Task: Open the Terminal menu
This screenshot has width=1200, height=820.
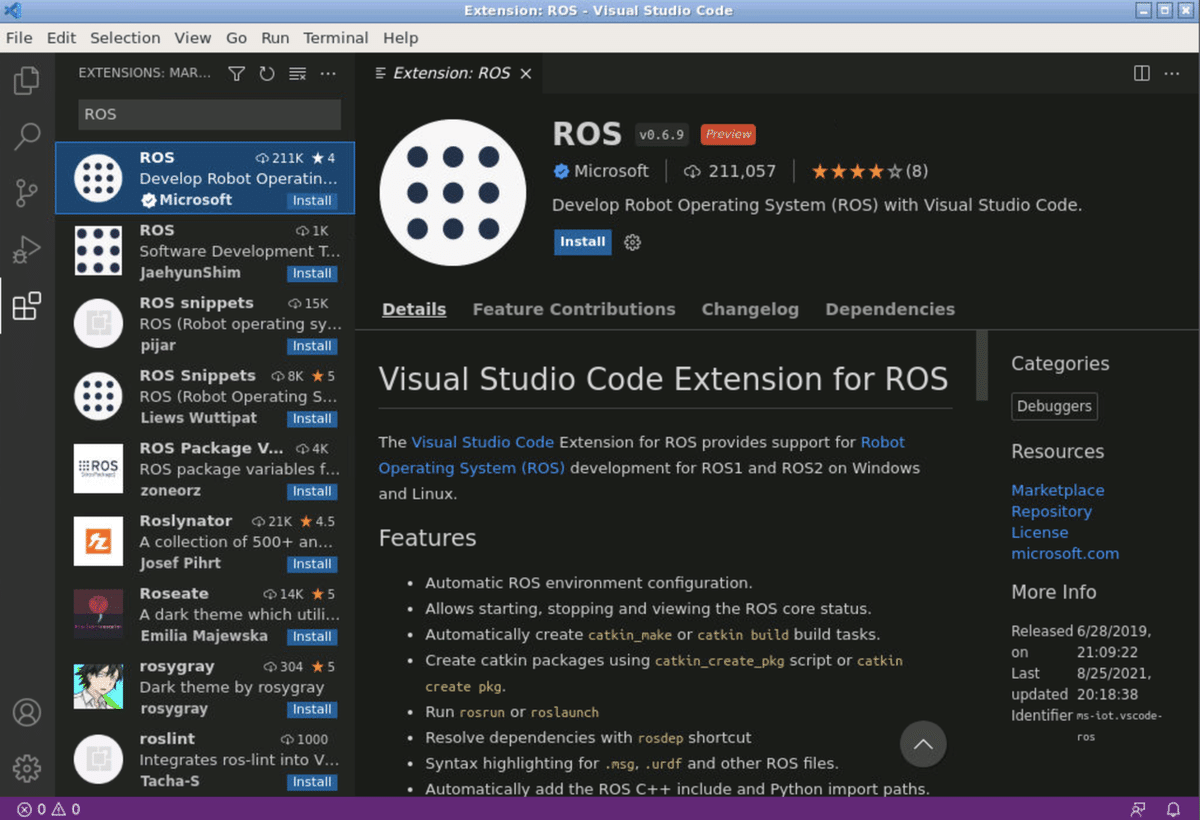Action: pos(335,38)
